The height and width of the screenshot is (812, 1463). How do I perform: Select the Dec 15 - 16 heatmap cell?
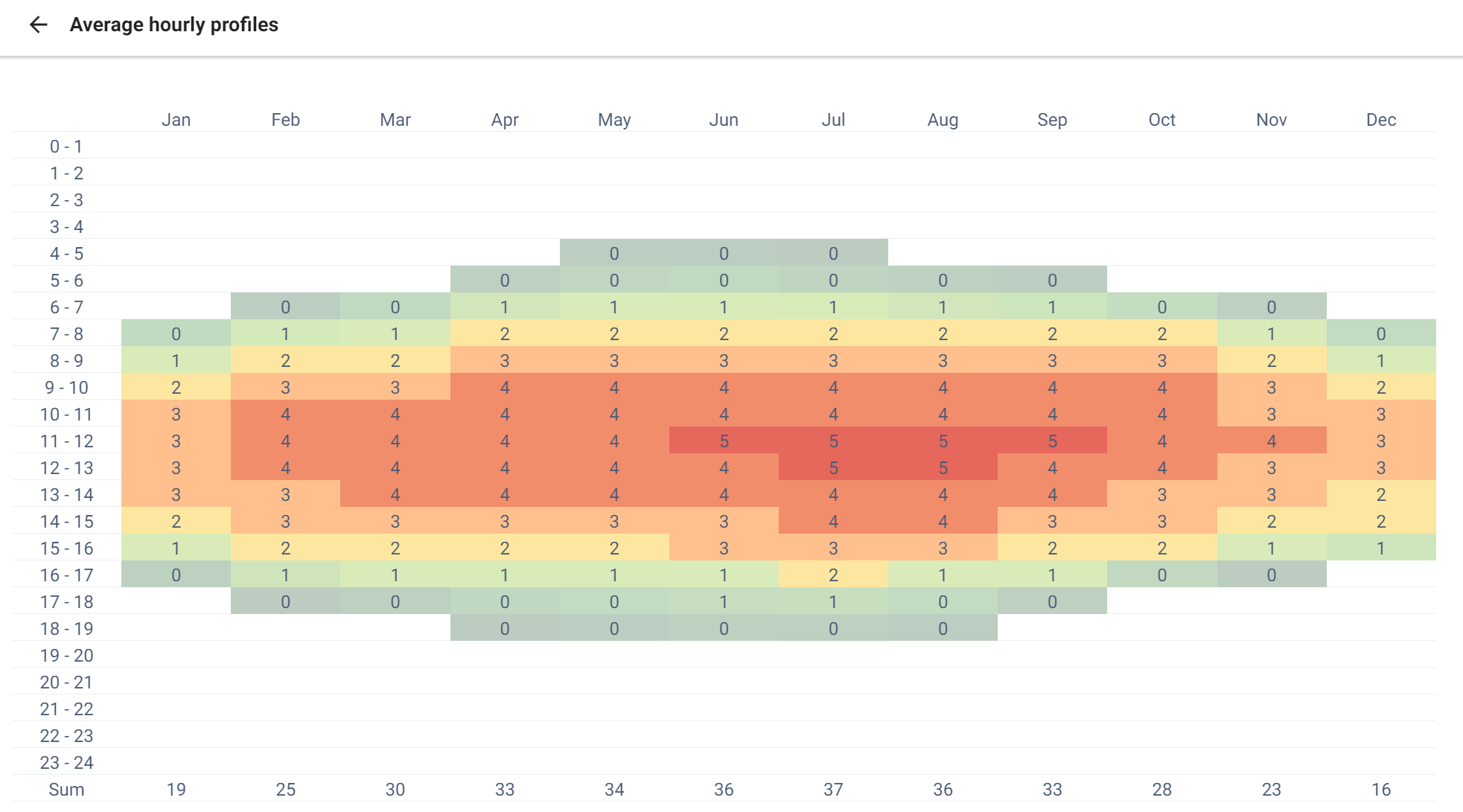(x=1381, y=549)
